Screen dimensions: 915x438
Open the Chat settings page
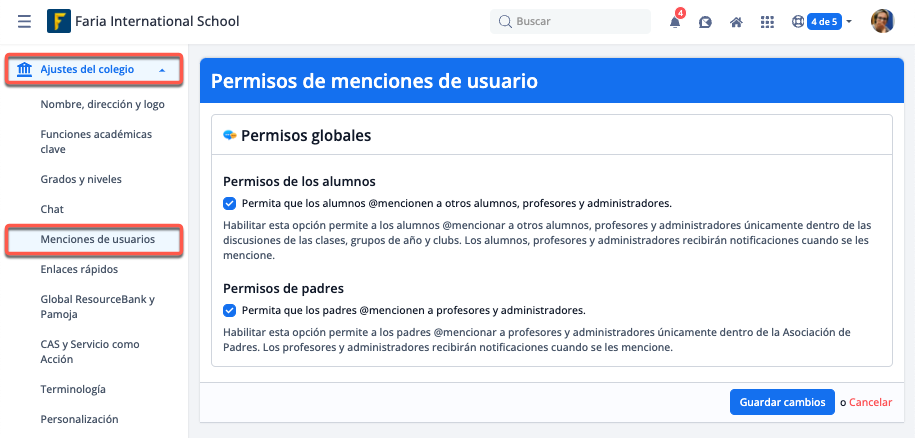[52, 210]
